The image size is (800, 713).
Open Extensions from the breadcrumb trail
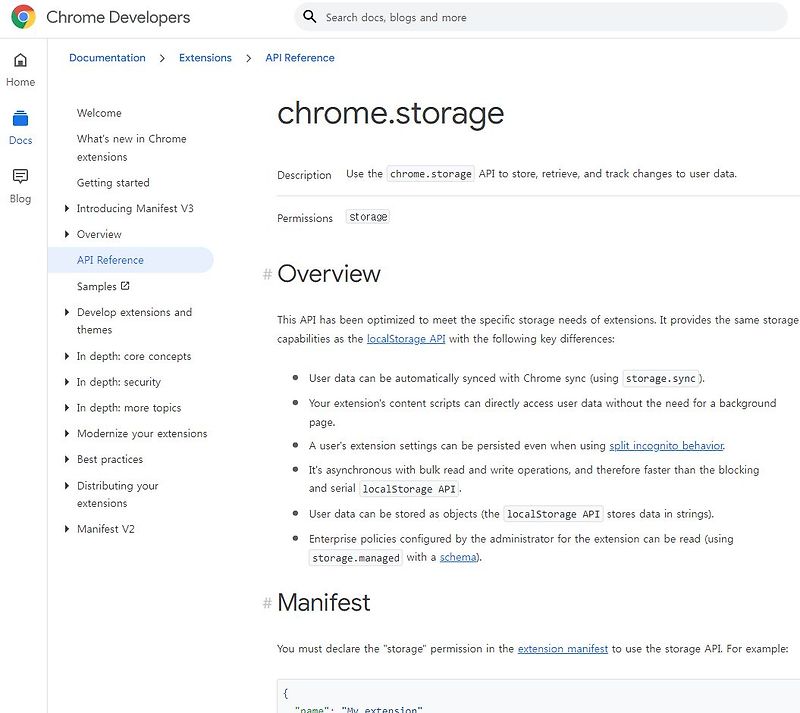[205, 58]
